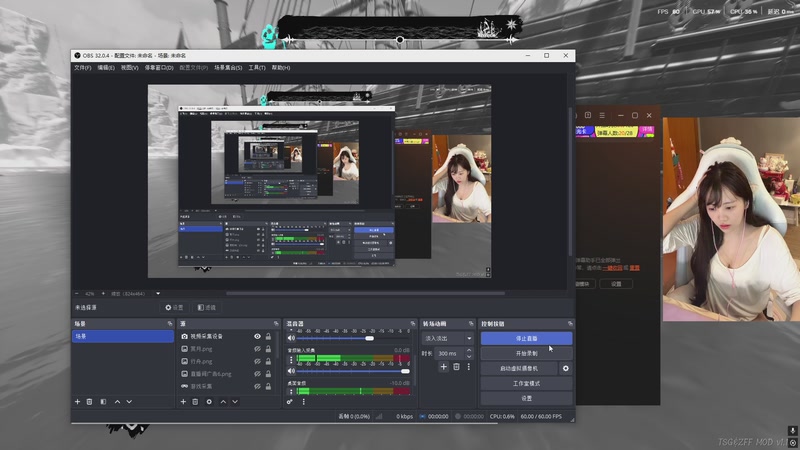This screenshot has height=450, width=800.
Task: Move the source up with the arrow
Action: pos(223,402)
